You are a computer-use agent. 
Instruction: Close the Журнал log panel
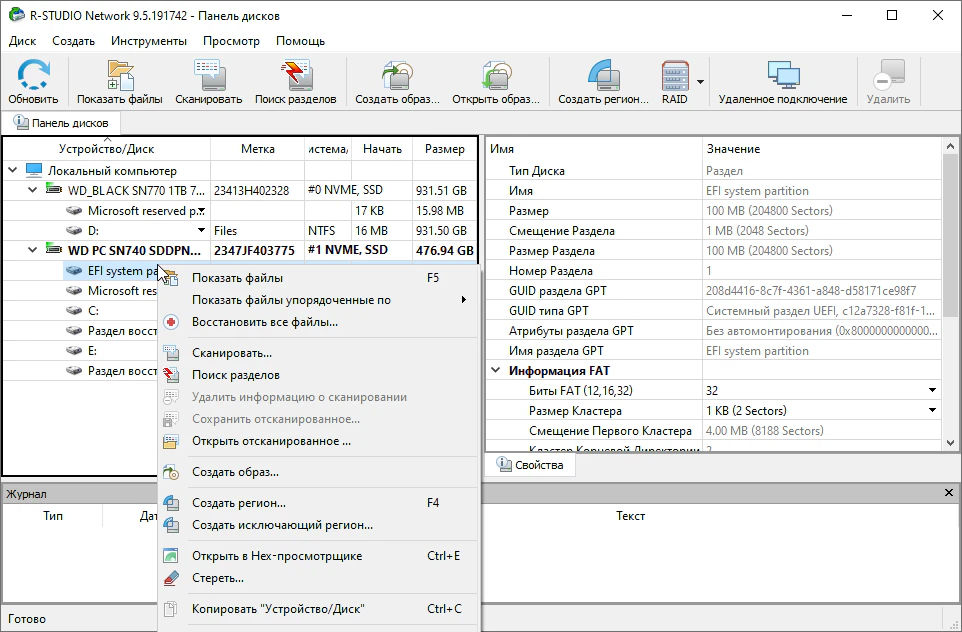point(949,493)
